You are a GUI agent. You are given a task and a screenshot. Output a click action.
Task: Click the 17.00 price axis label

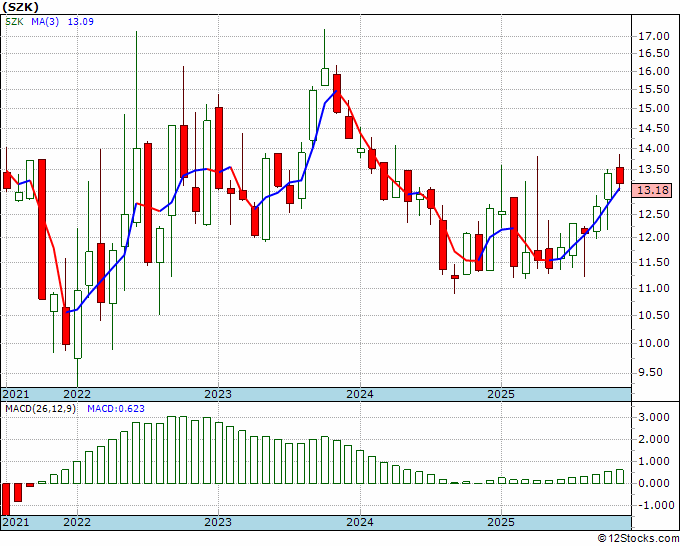click(x=652, y=36)
